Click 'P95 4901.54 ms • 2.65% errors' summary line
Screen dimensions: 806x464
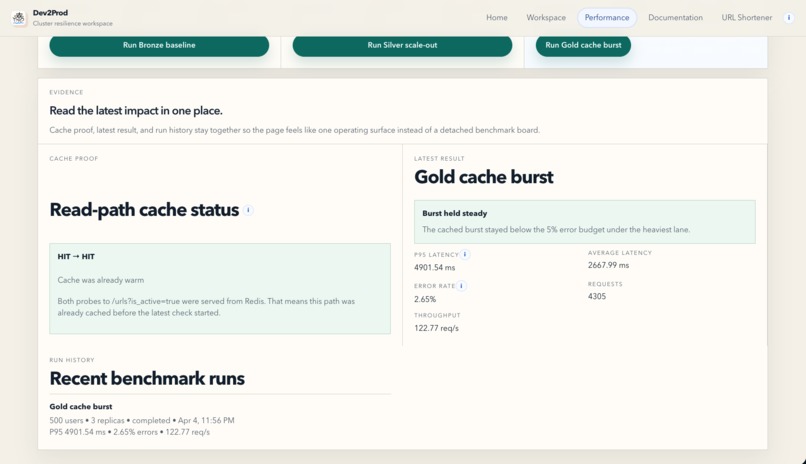[130, 432]
